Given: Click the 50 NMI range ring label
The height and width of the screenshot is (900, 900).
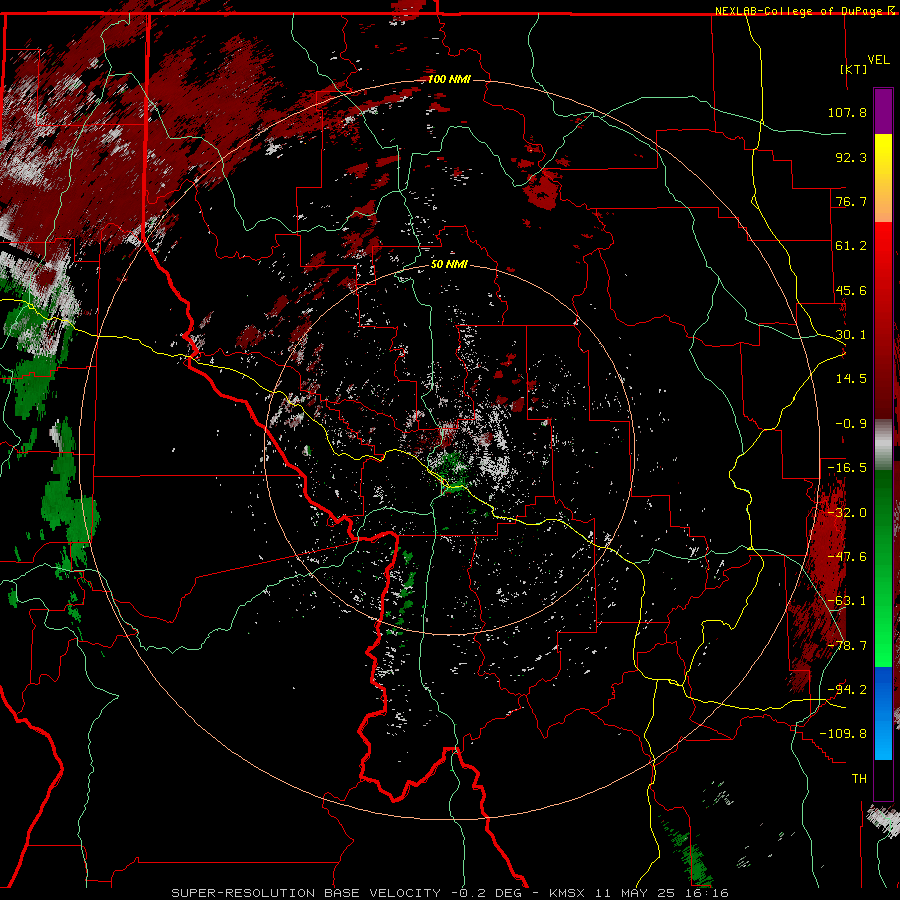Looking at the screenshot, I should (449, 265).
